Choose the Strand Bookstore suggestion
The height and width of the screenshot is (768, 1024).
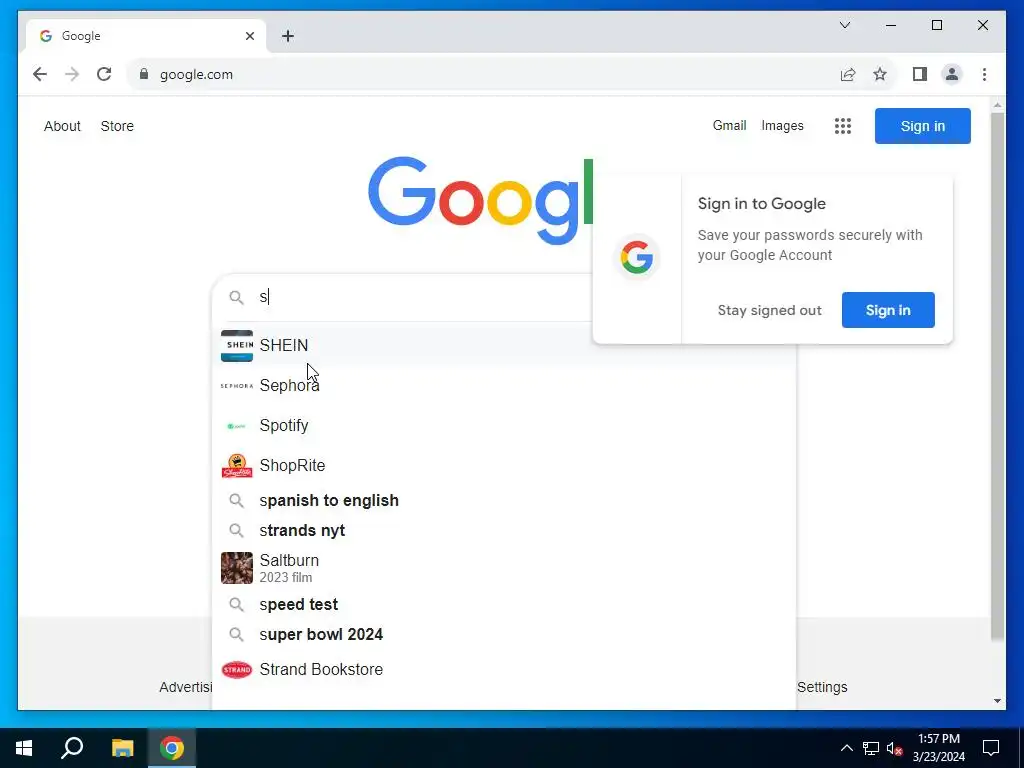click(x=504, y=669)
